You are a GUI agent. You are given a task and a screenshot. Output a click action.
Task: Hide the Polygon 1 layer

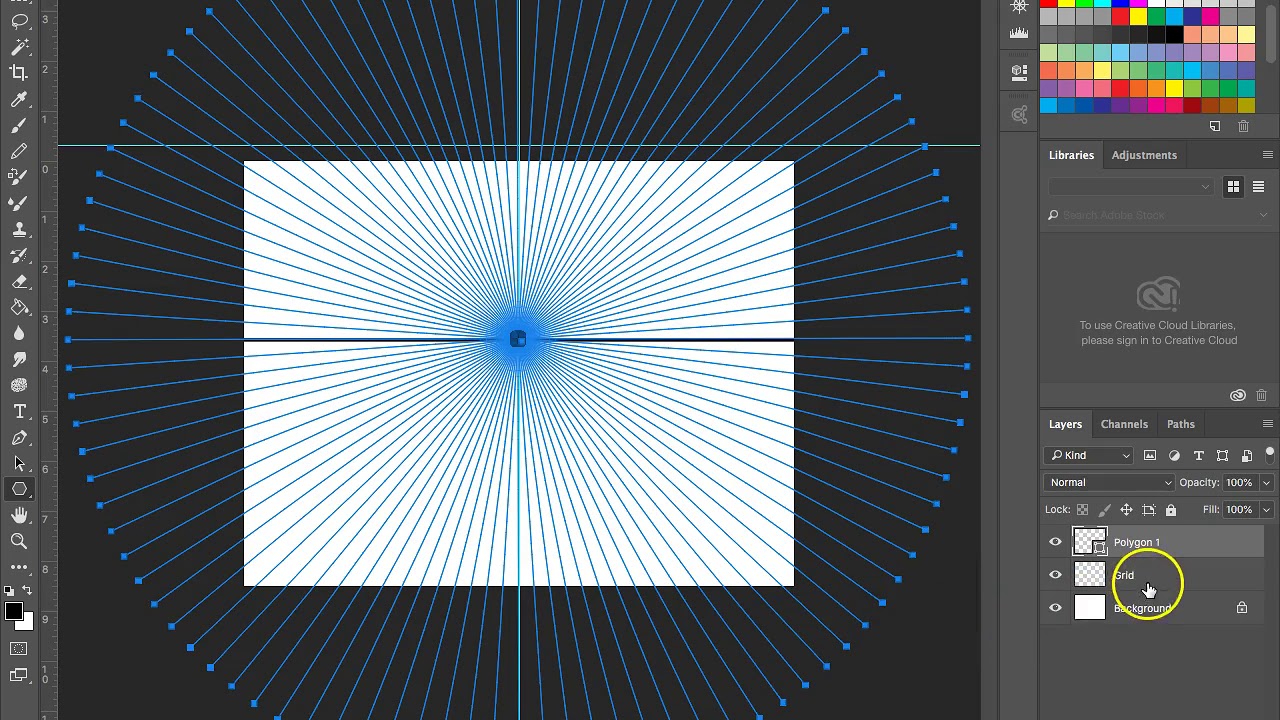coord(1055,542)
